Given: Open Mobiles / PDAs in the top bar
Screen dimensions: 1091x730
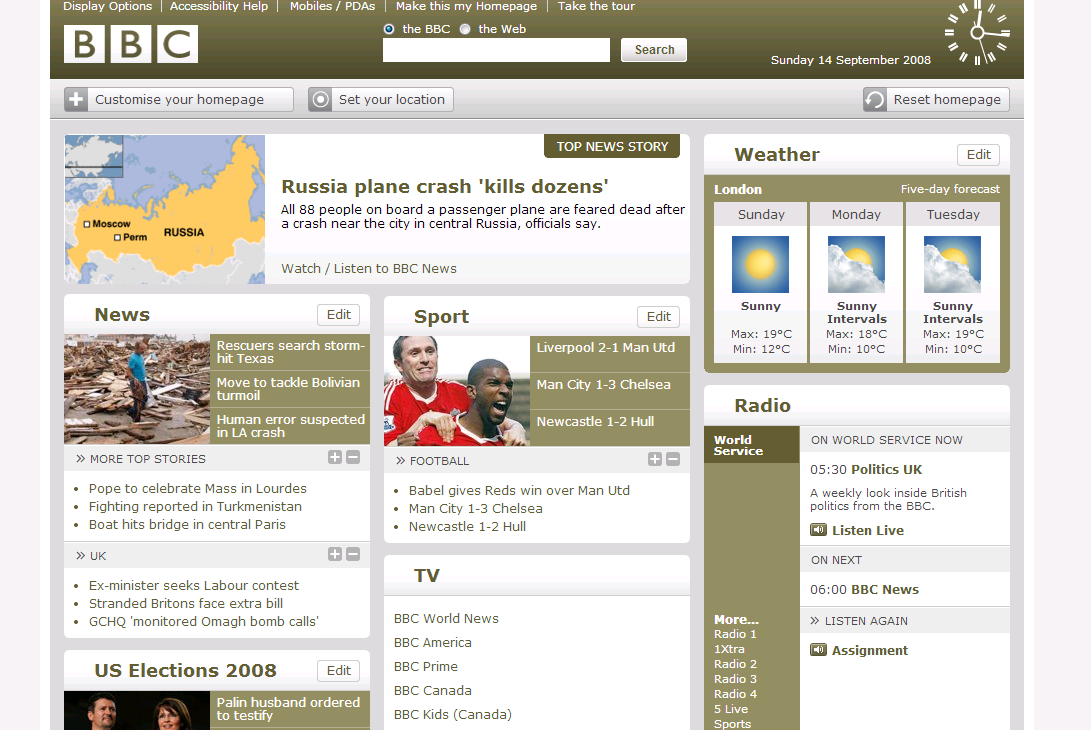Looking at the screenshot, I should point(332,6).
